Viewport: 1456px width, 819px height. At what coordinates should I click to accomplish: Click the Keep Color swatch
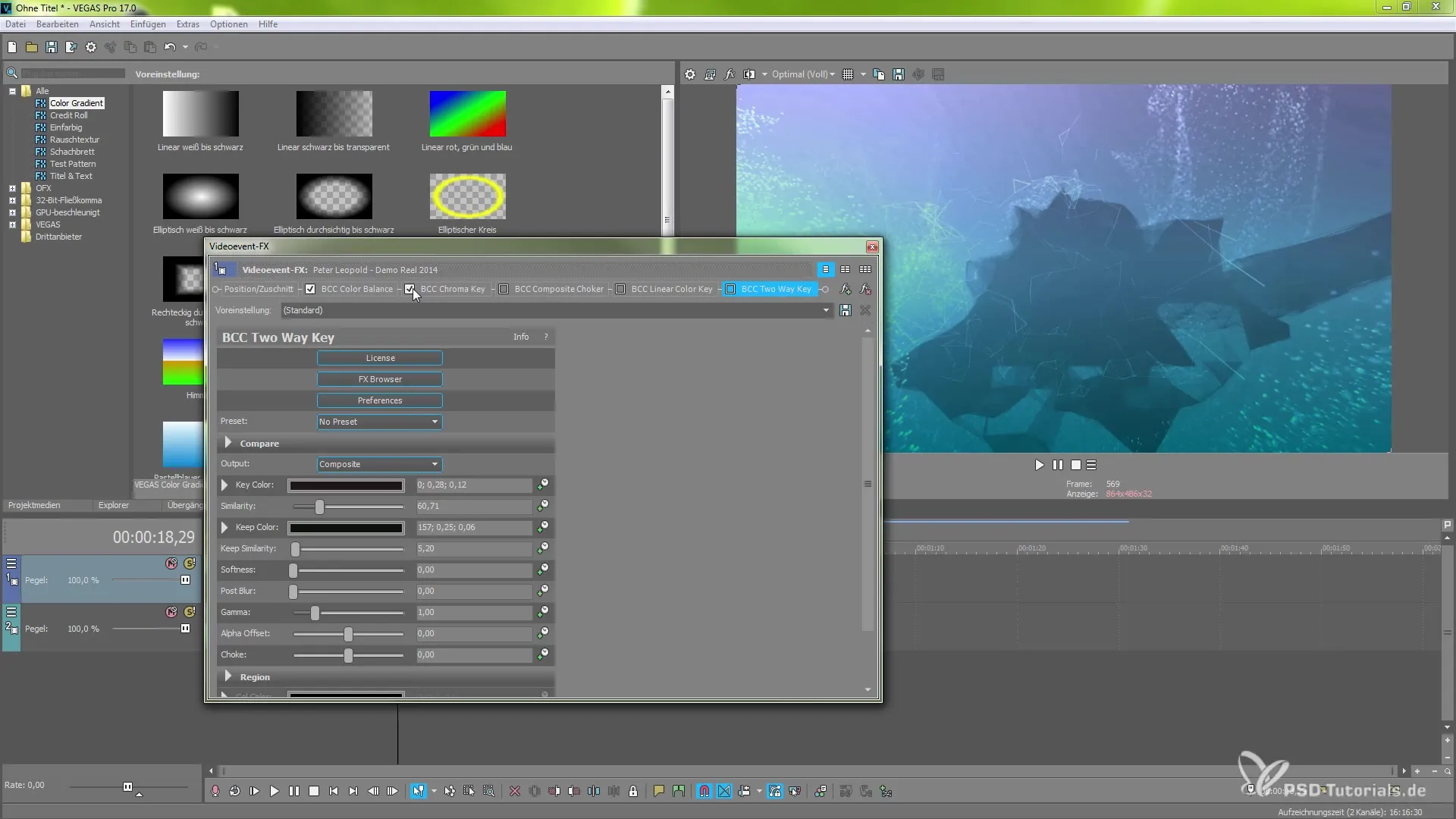tap(346, 528)
